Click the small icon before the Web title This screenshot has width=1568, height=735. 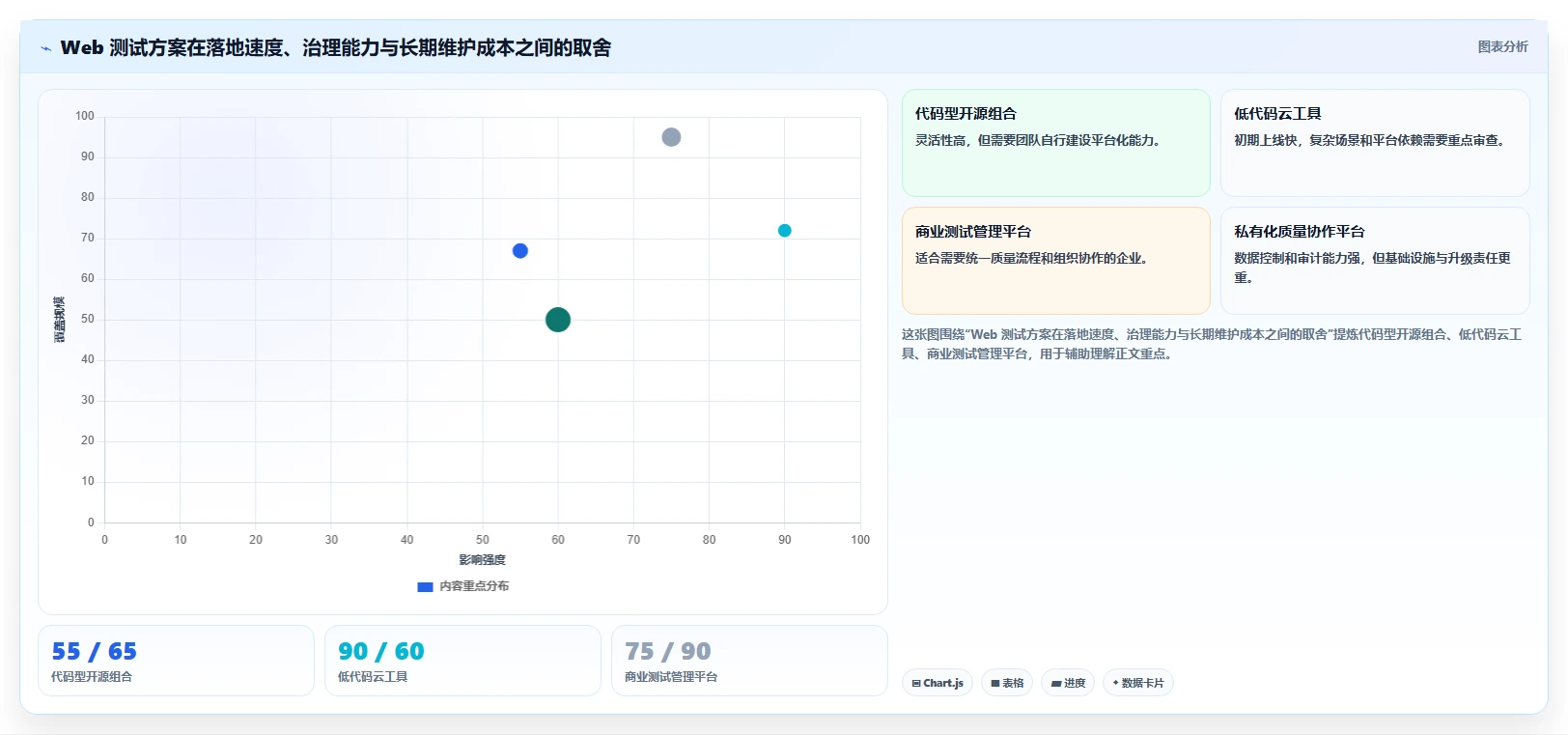[x=45, y=48]
